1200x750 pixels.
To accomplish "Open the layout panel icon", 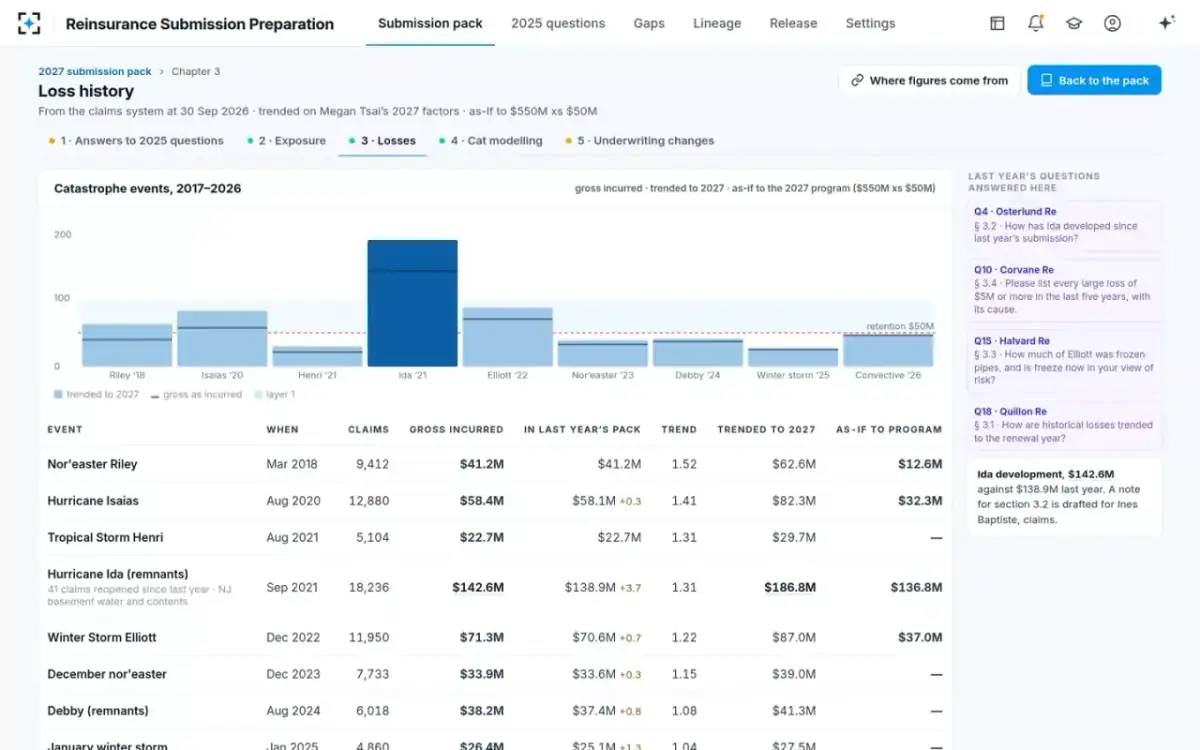I will [x=997, y=23].
